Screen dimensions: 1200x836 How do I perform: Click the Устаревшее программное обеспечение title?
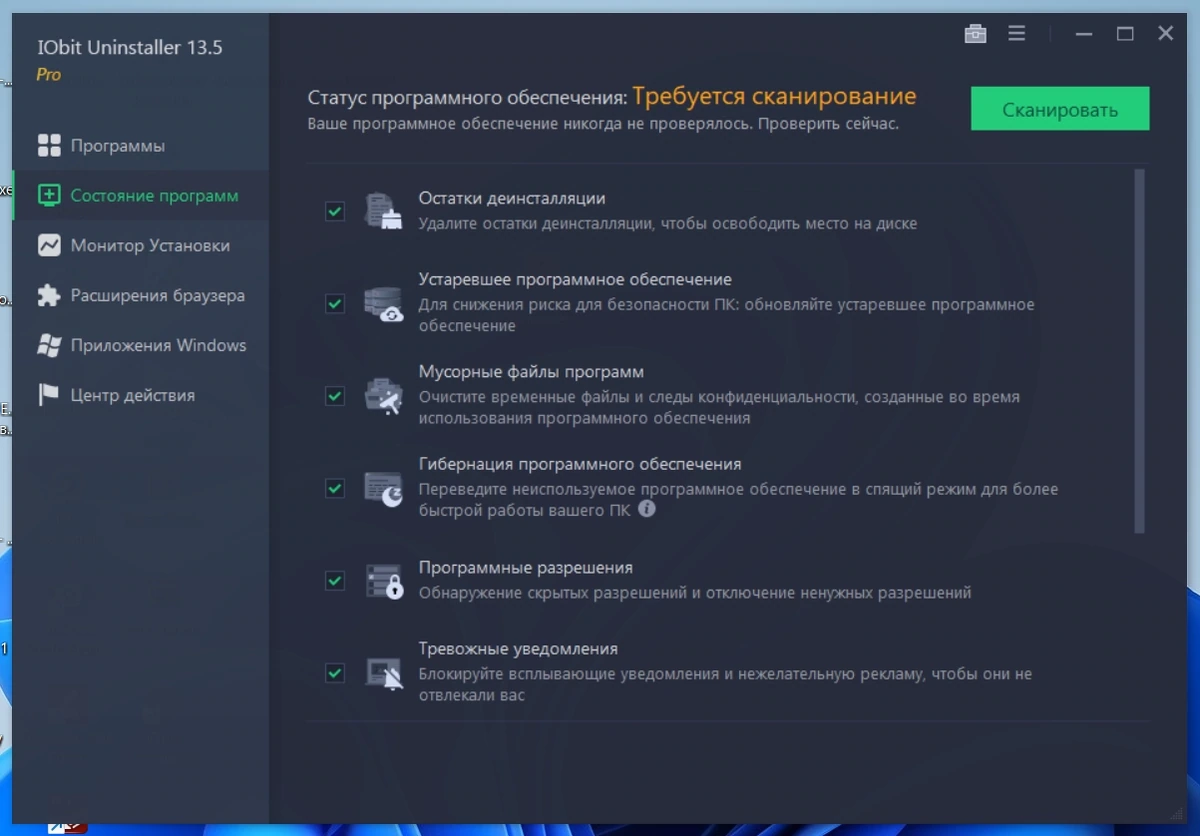pos(575,280)
